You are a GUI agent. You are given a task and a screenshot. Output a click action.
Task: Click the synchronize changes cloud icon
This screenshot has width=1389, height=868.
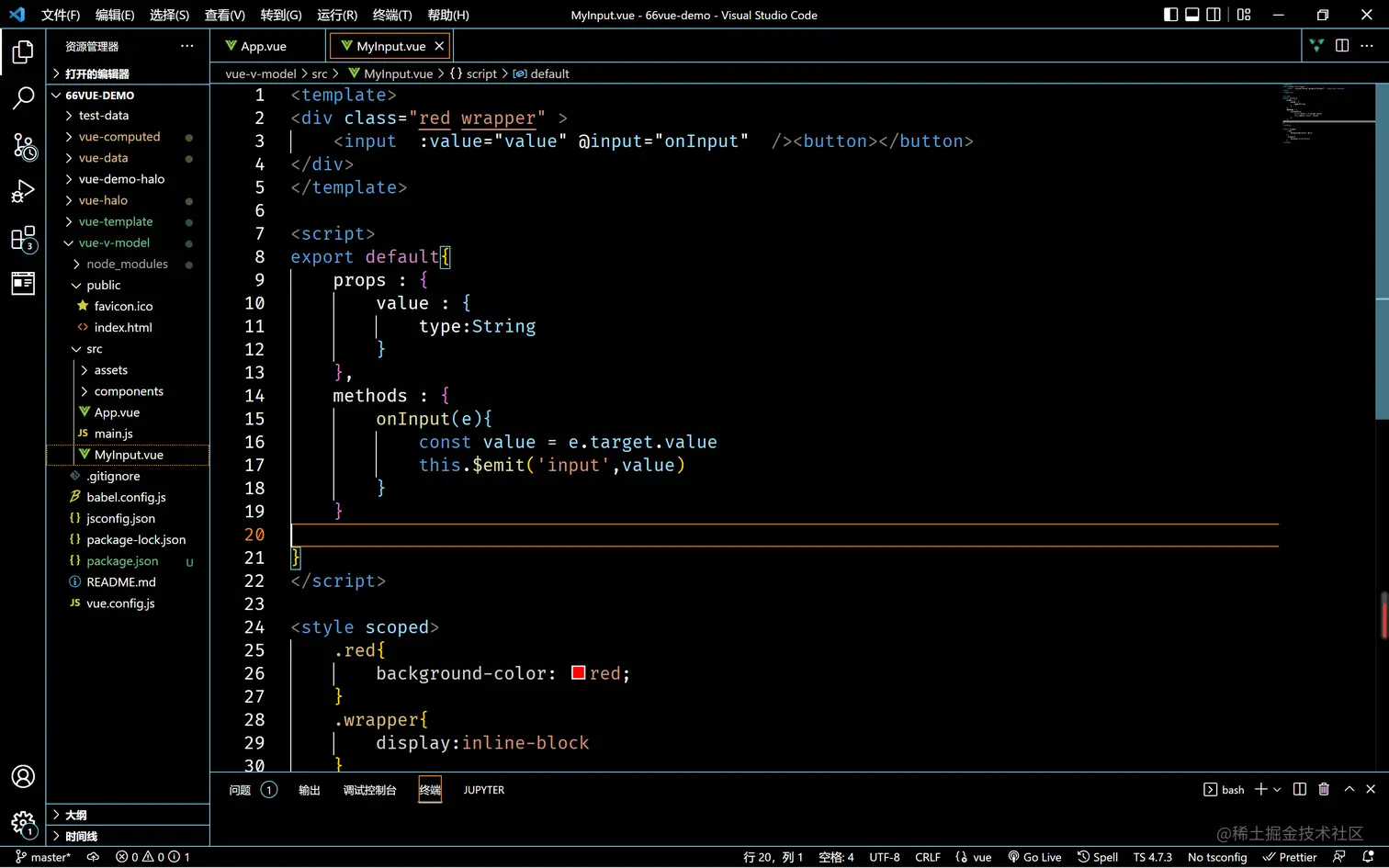click(93, 857)
